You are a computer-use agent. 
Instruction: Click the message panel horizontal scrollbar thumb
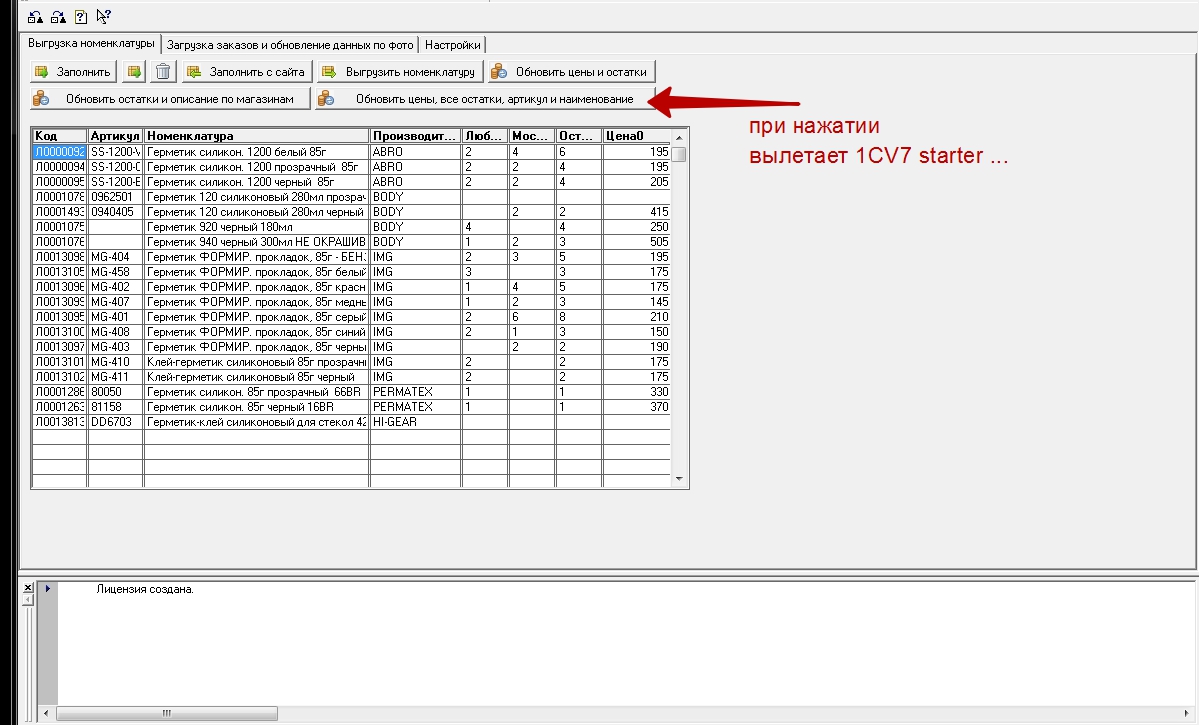pos(164,713)
